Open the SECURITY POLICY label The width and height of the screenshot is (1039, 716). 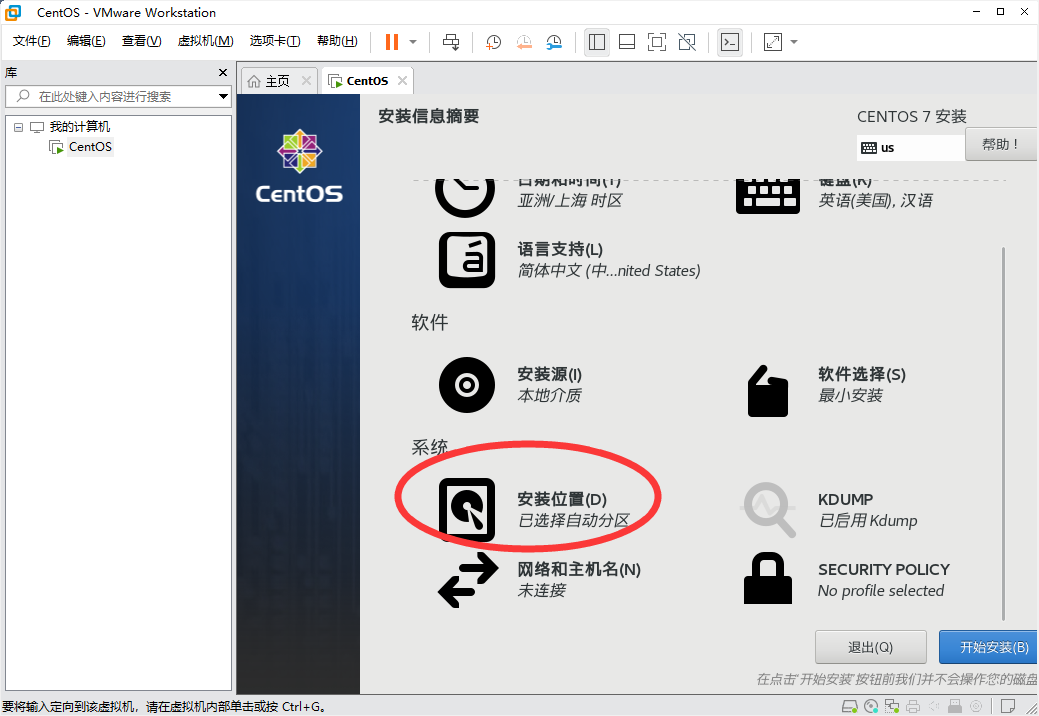883,570
